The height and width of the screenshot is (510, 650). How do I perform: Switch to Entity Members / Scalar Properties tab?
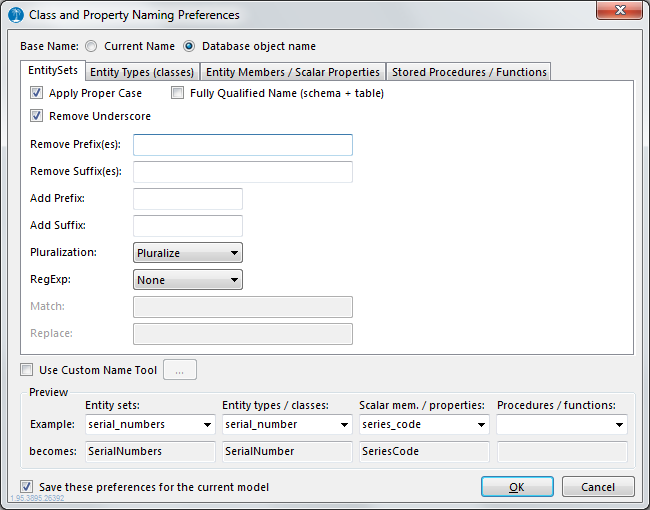pos(293,72)
